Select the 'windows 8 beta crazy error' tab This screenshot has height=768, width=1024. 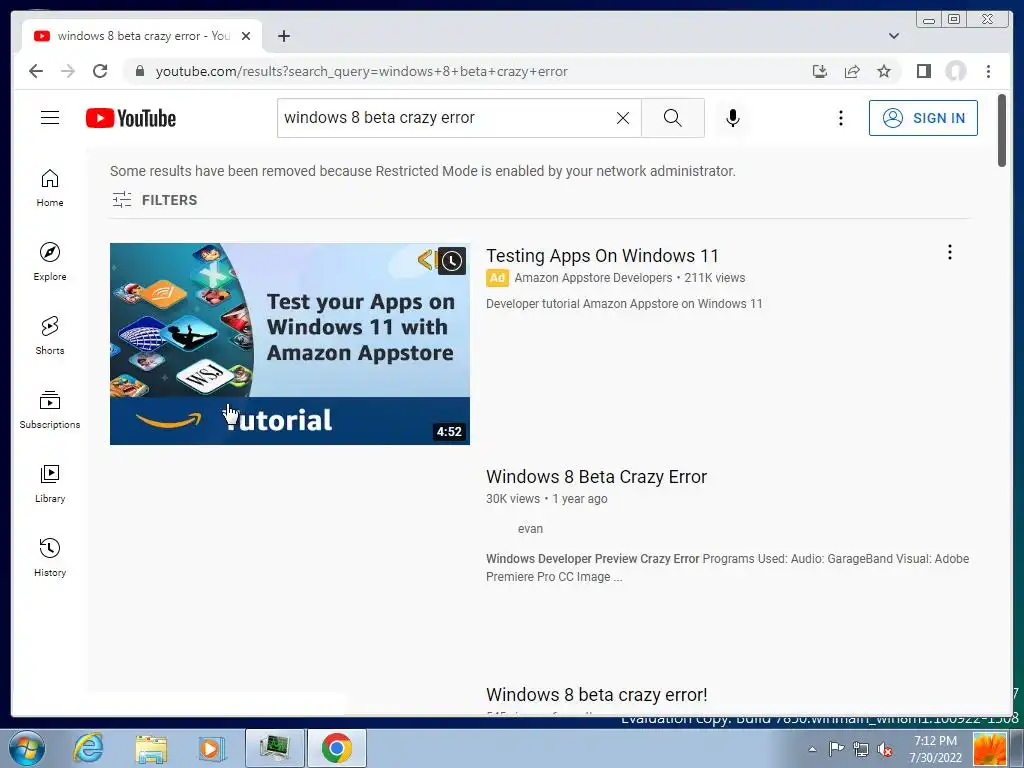click(x=142, y=36)
